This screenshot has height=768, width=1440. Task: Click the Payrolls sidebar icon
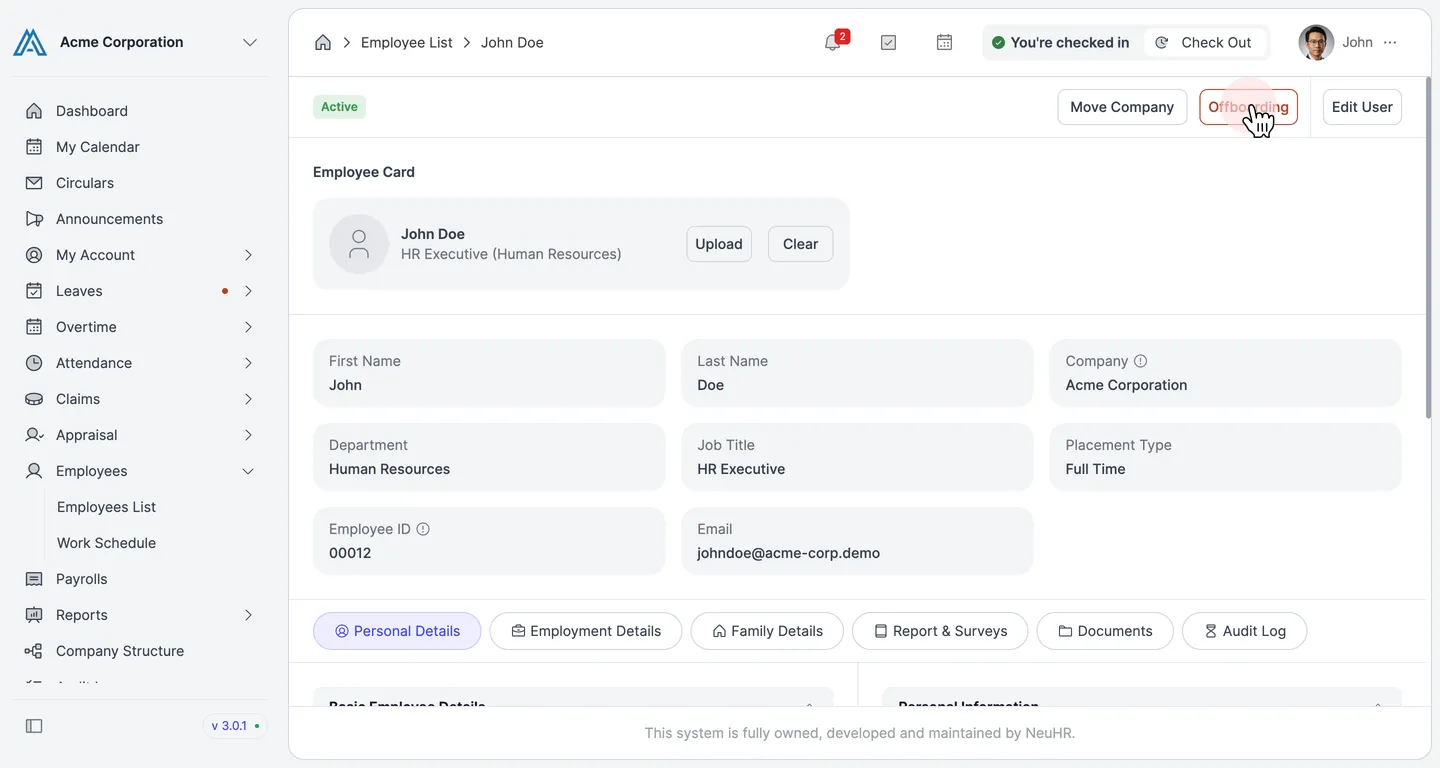tap(34, 579)
